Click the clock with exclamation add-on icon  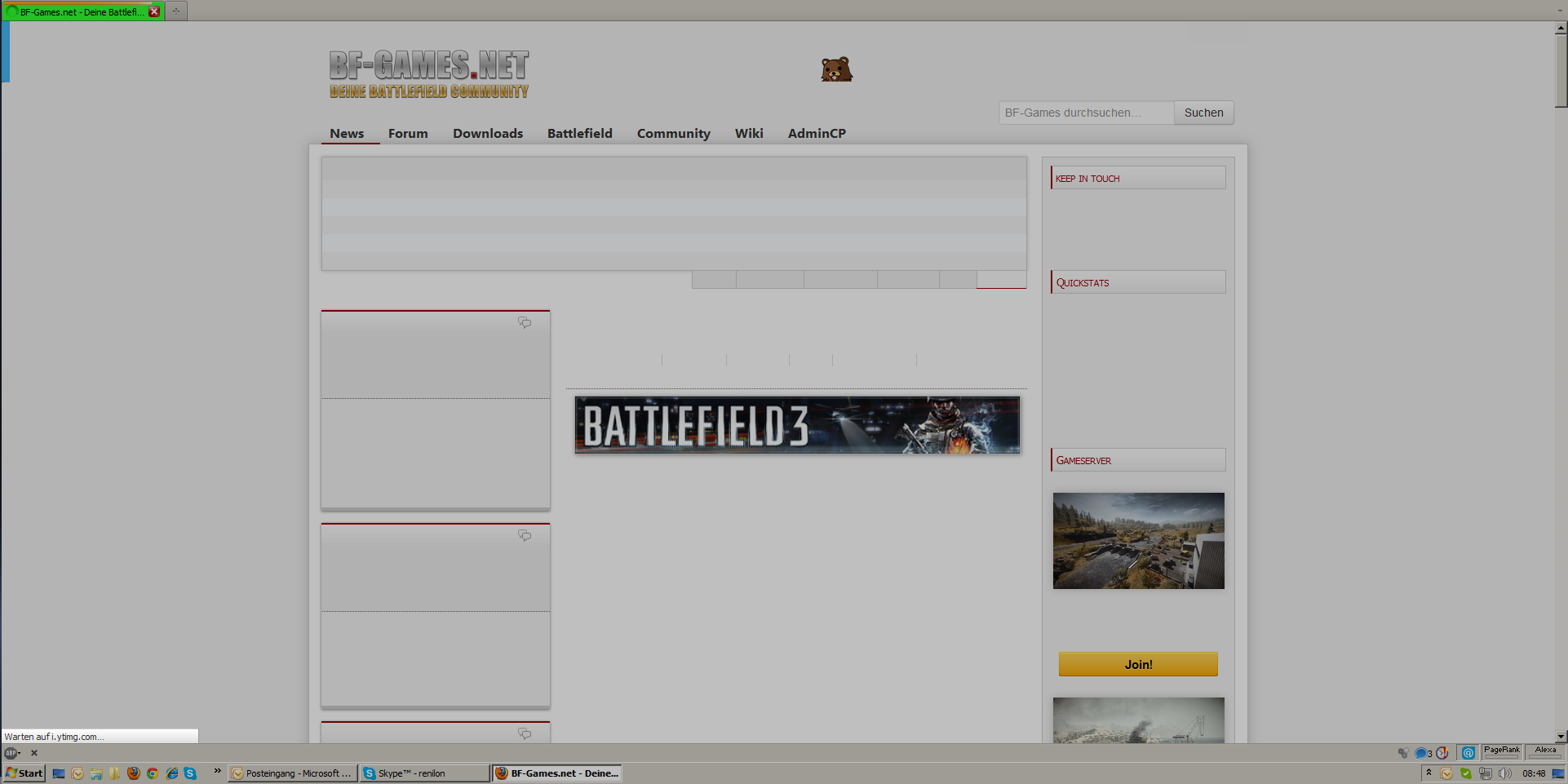point(1442,753)
